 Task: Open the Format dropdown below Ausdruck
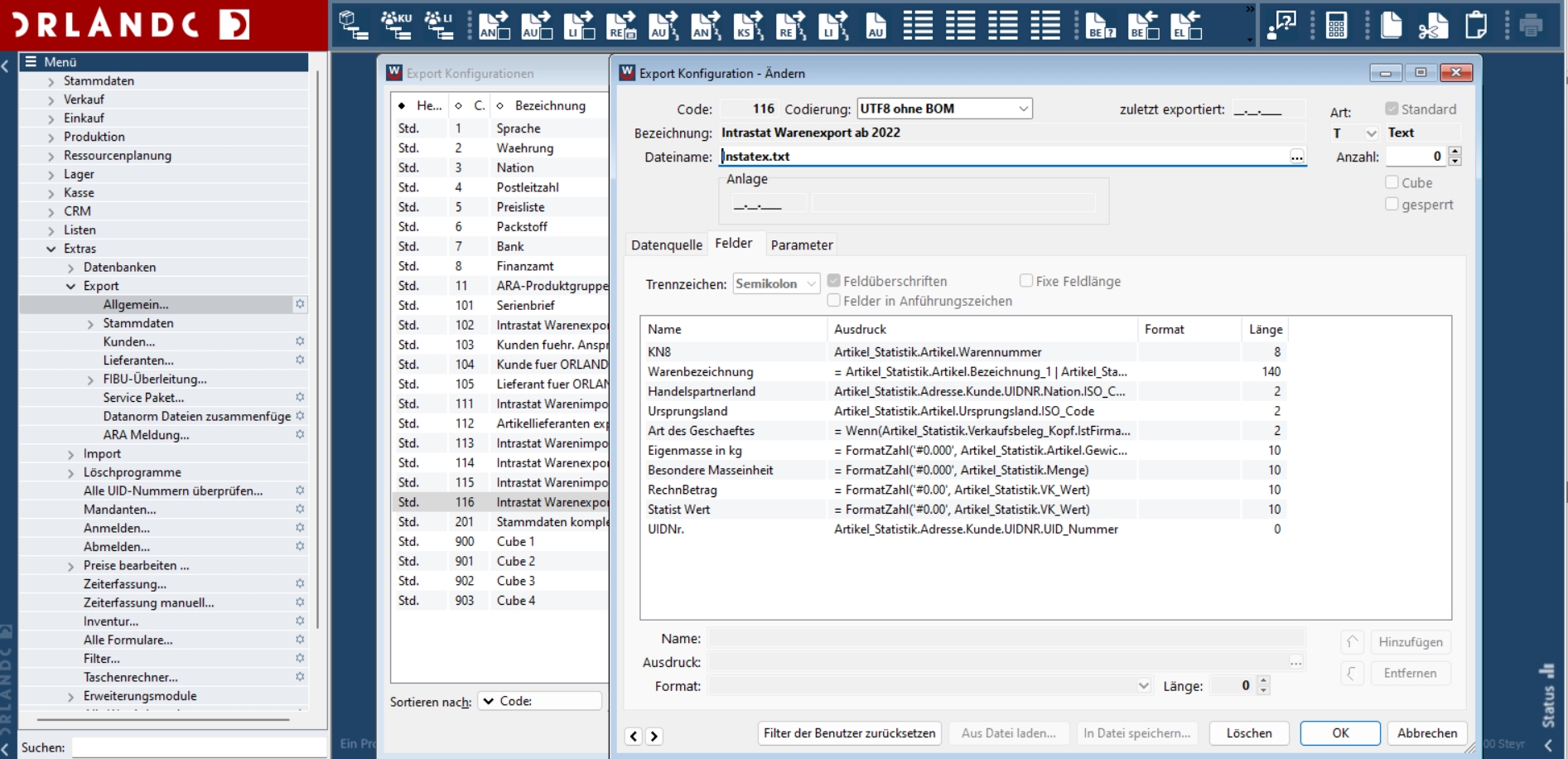(1143, 686)
